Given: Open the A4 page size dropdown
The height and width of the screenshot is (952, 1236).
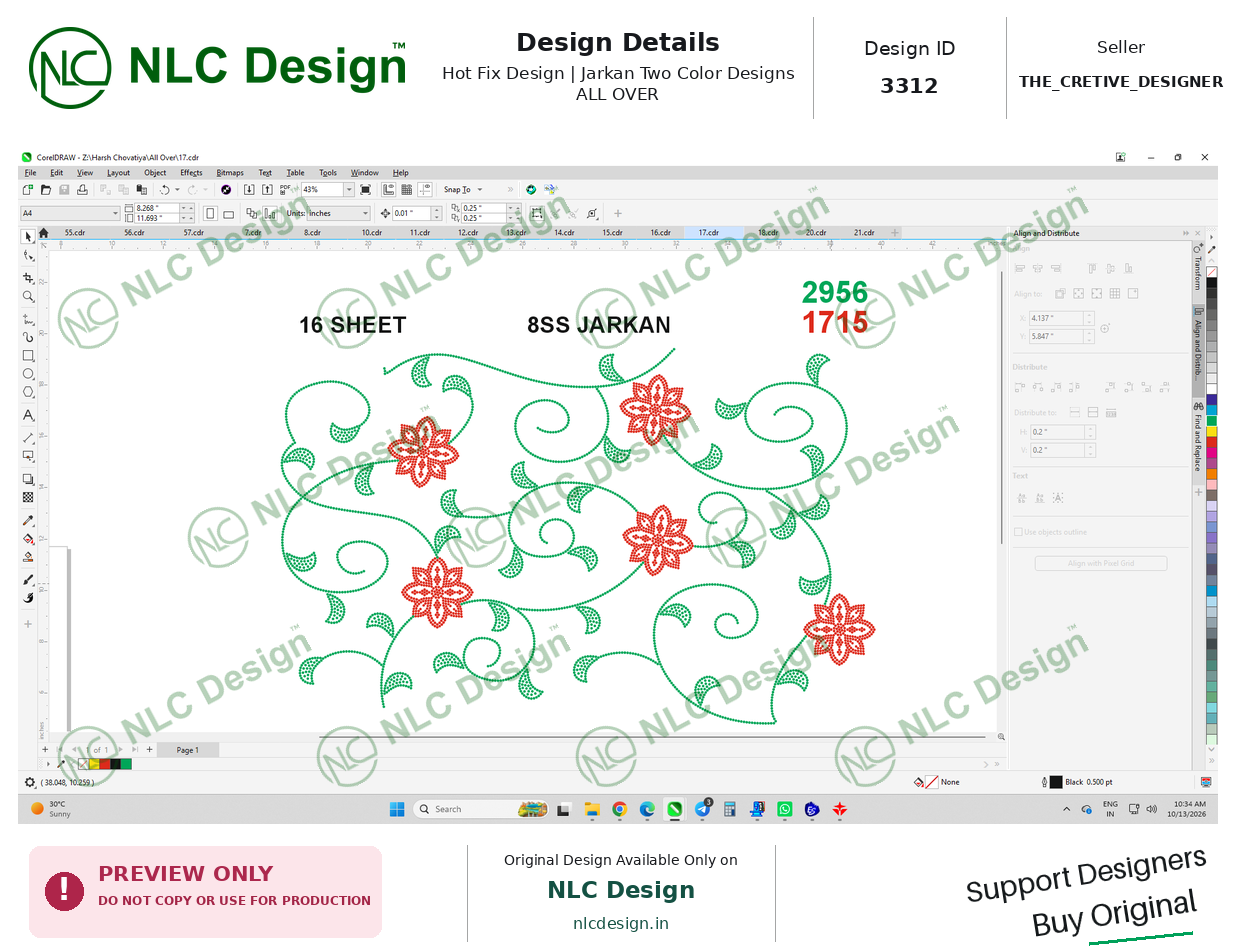Looking at the screenshot, I should [x=115, y=213].
